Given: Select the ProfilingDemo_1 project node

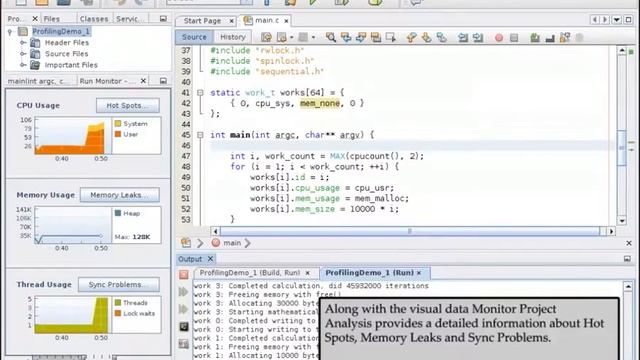Looking at the screenshot, I should click(61, 31).
